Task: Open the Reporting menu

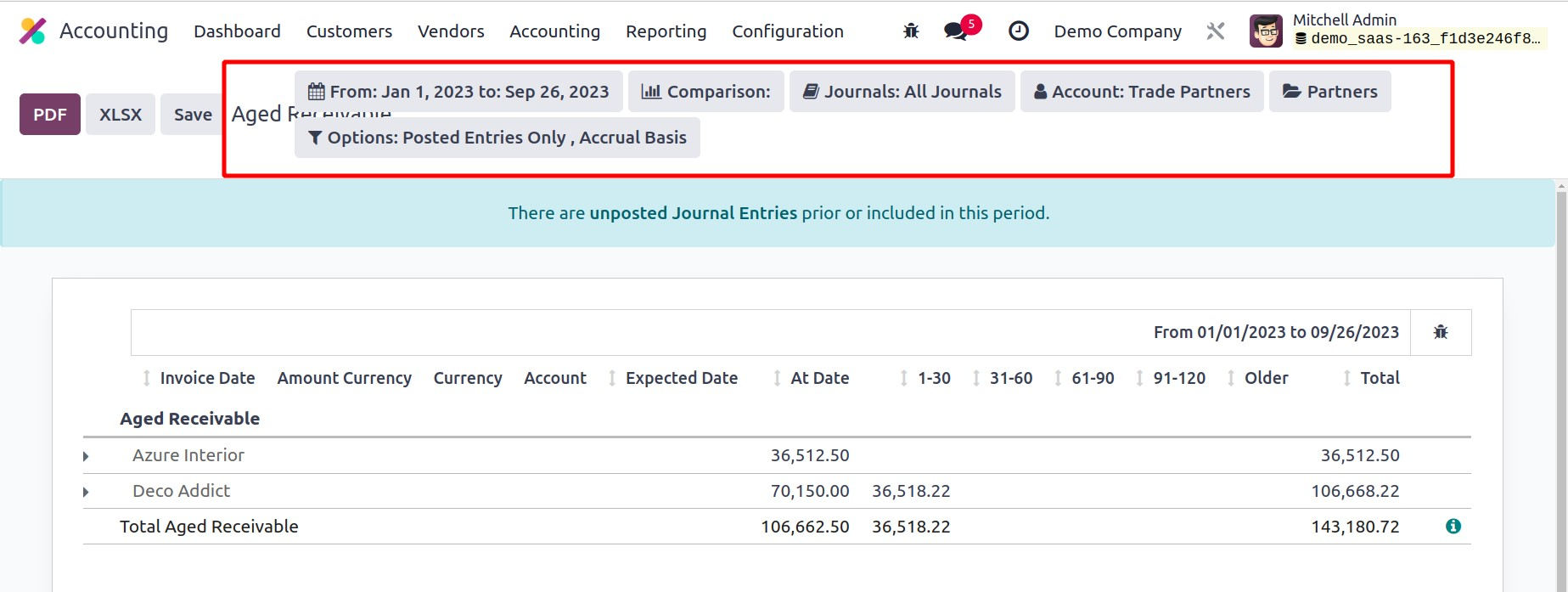Action: [x=666, y=31]
